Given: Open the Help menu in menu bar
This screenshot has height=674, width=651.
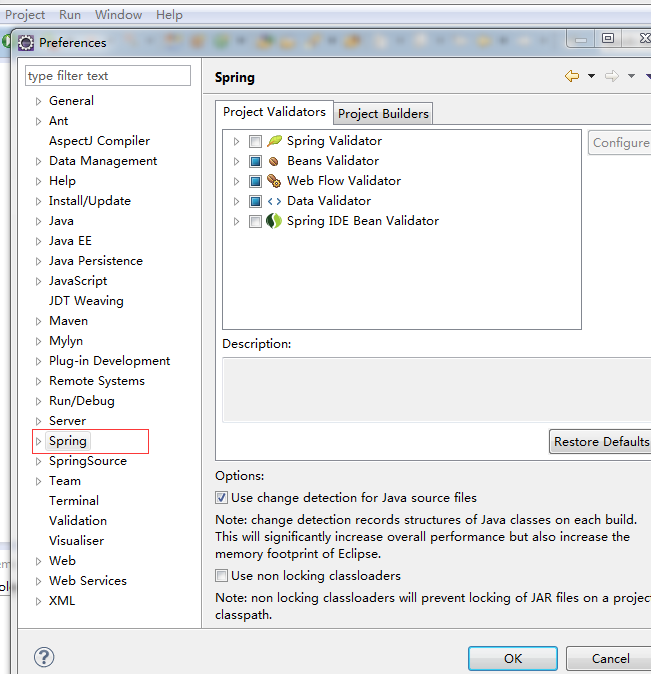Looking at the screenshot, I should [169, 15].
